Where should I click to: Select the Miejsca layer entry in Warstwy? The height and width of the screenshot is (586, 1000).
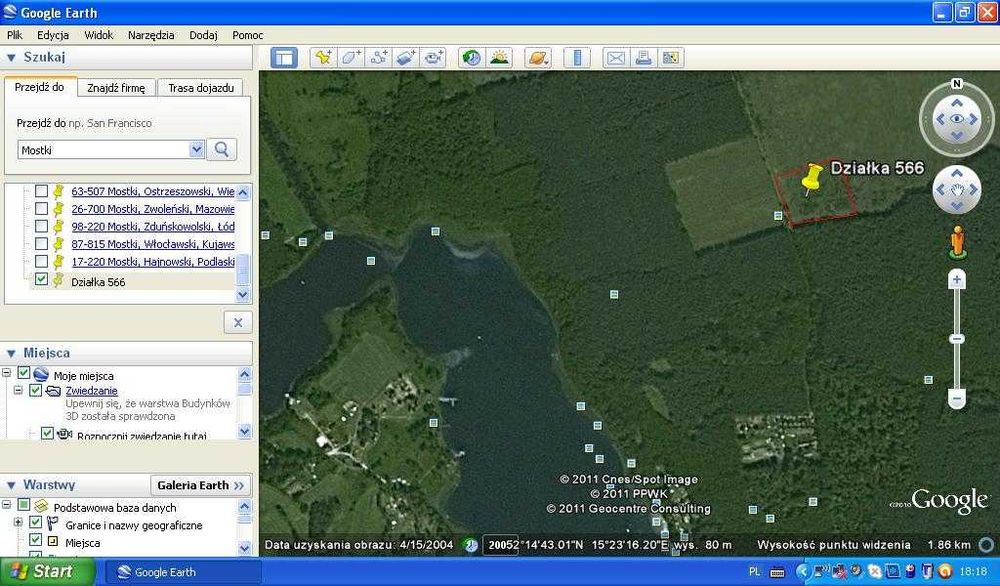pos(82,543)
